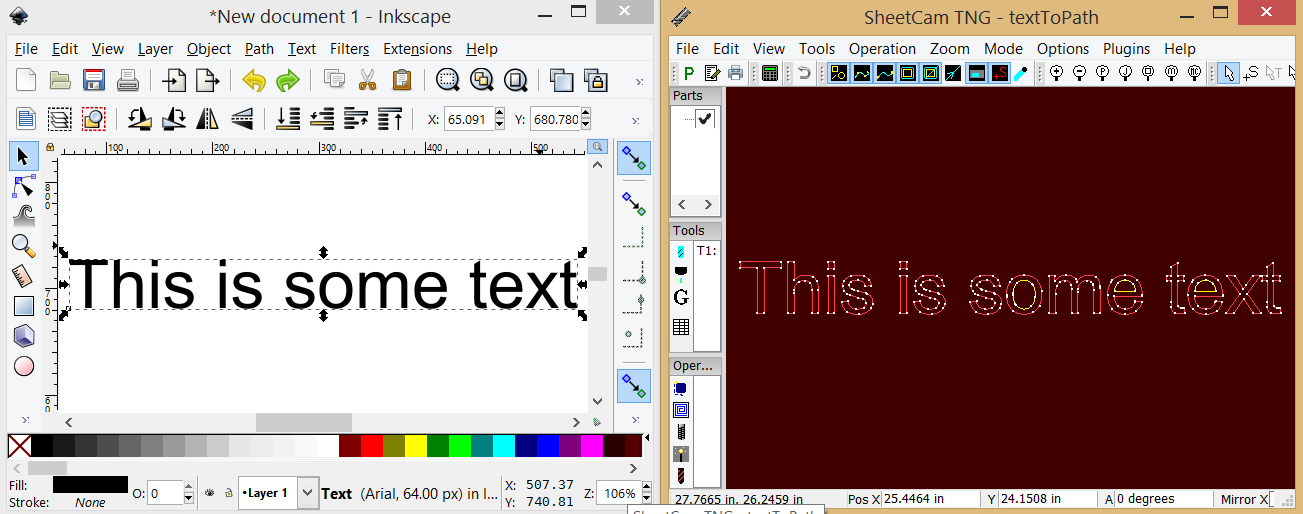Click the green P icon in SheetCam

[x=688, y=73]
